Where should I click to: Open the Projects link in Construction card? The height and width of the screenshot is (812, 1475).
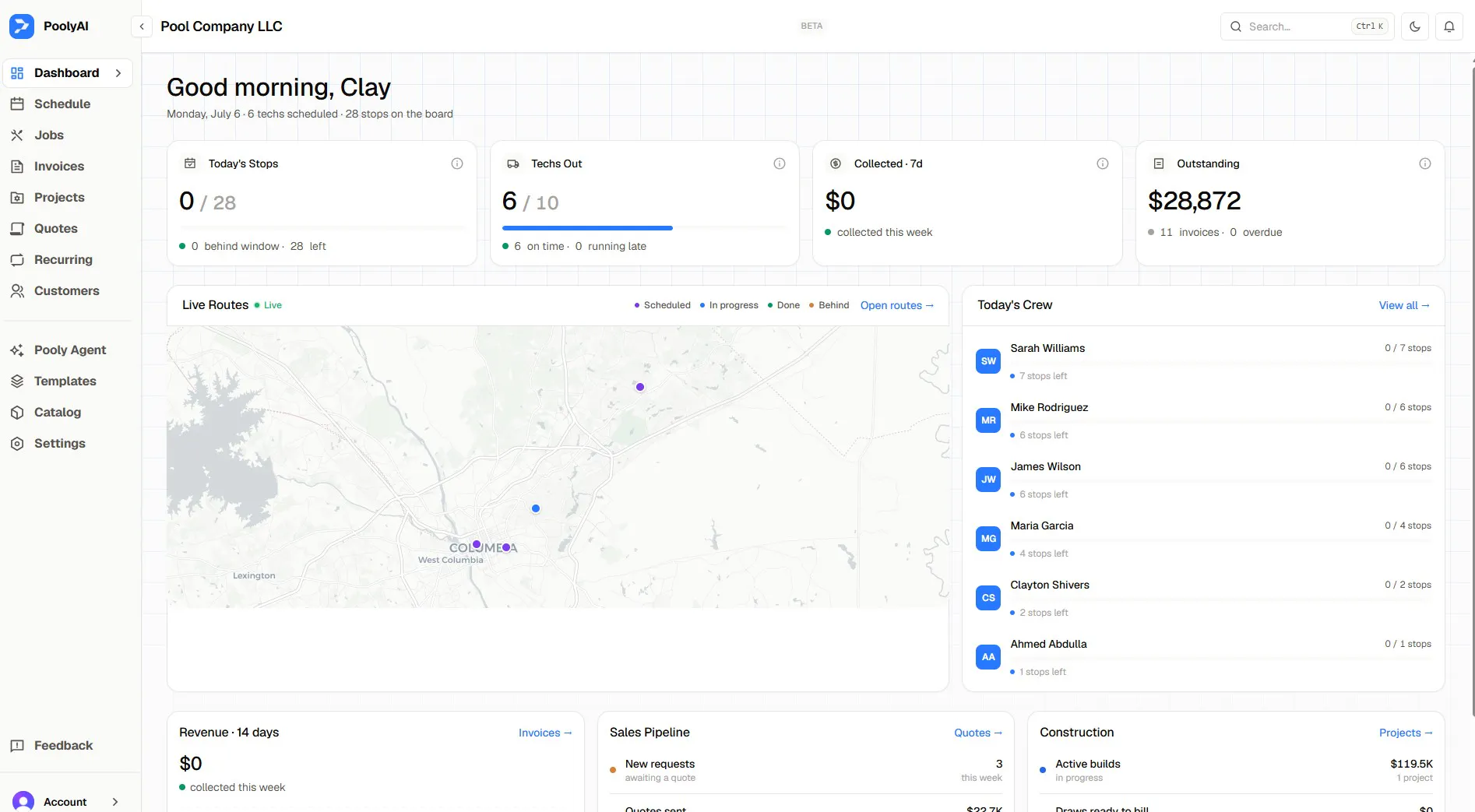point(1406,733)
